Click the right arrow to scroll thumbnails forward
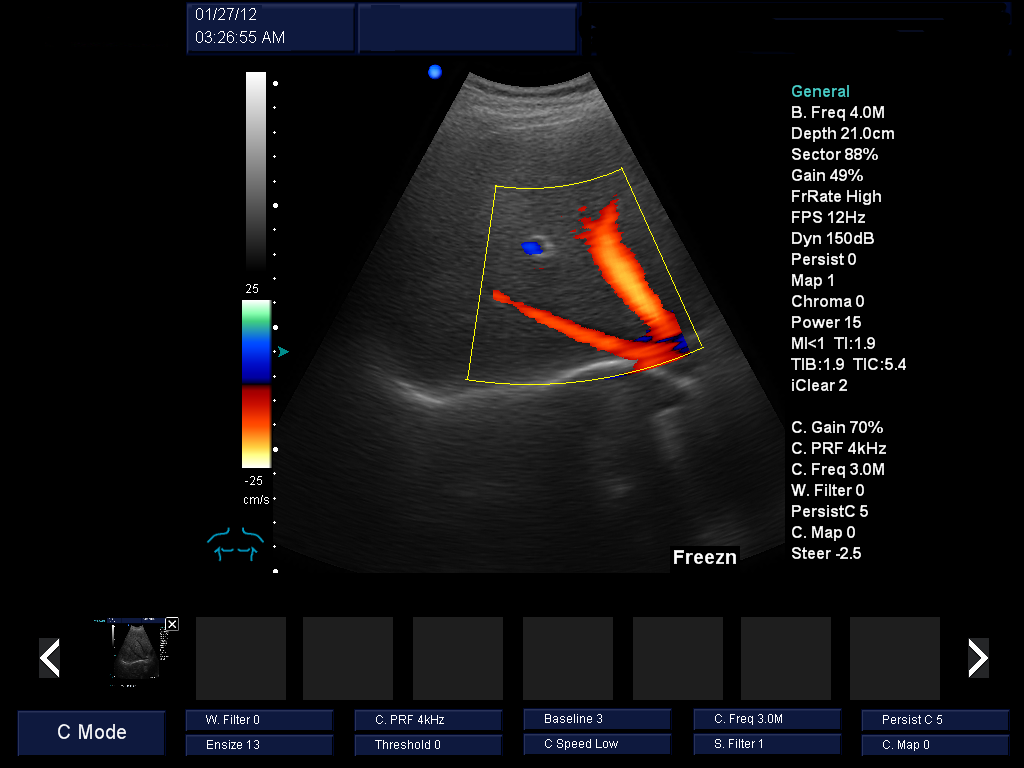The height and width of the screenshot is (768, 1024). click(978, 658)
